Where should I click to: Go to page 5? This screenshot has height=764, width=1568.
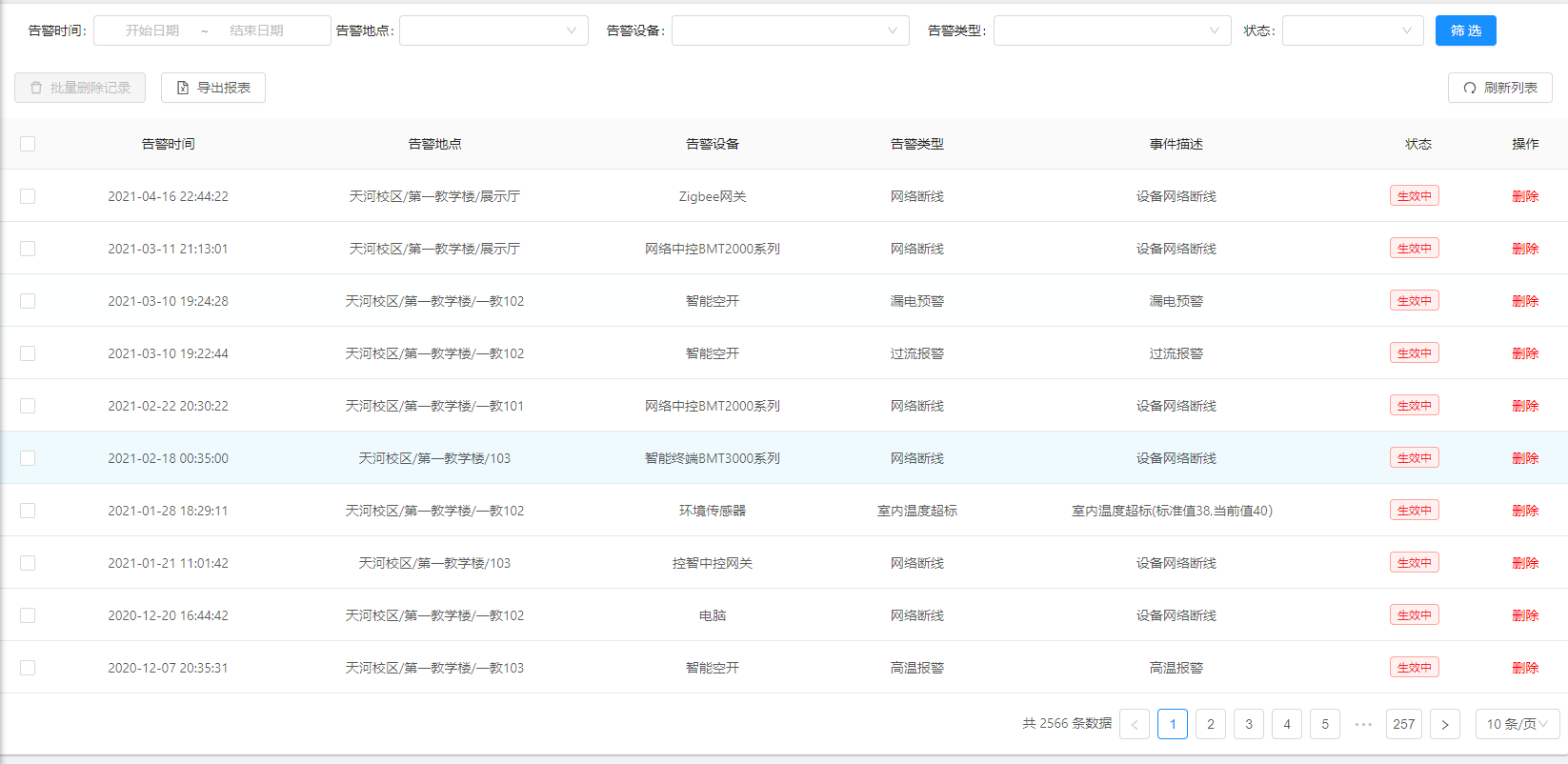(x=1325, y=724)
